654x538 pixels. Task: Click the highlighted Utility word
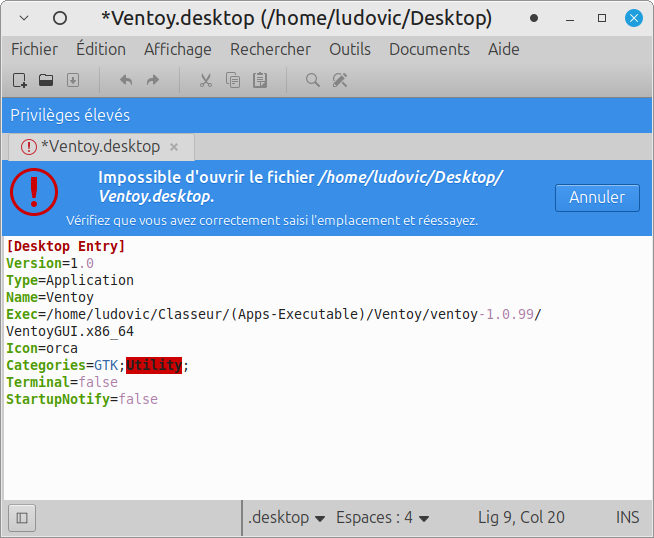(x=154, y=365)
